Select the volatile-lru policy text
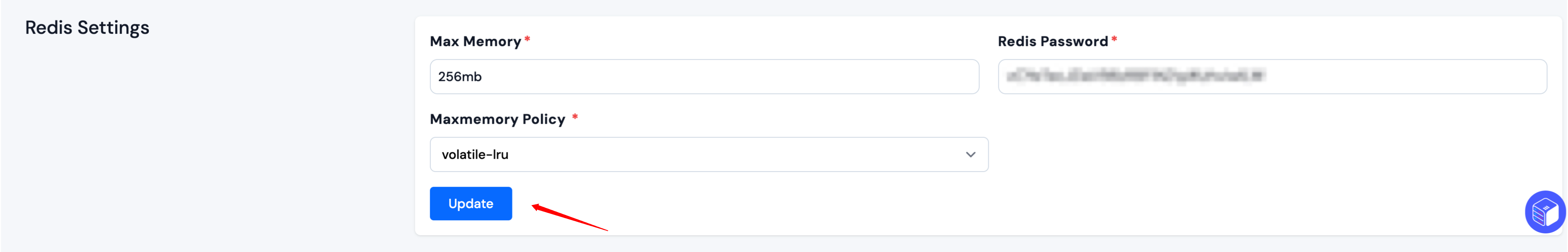Screen dimensions: 1568x252 (x=475, y=155)
